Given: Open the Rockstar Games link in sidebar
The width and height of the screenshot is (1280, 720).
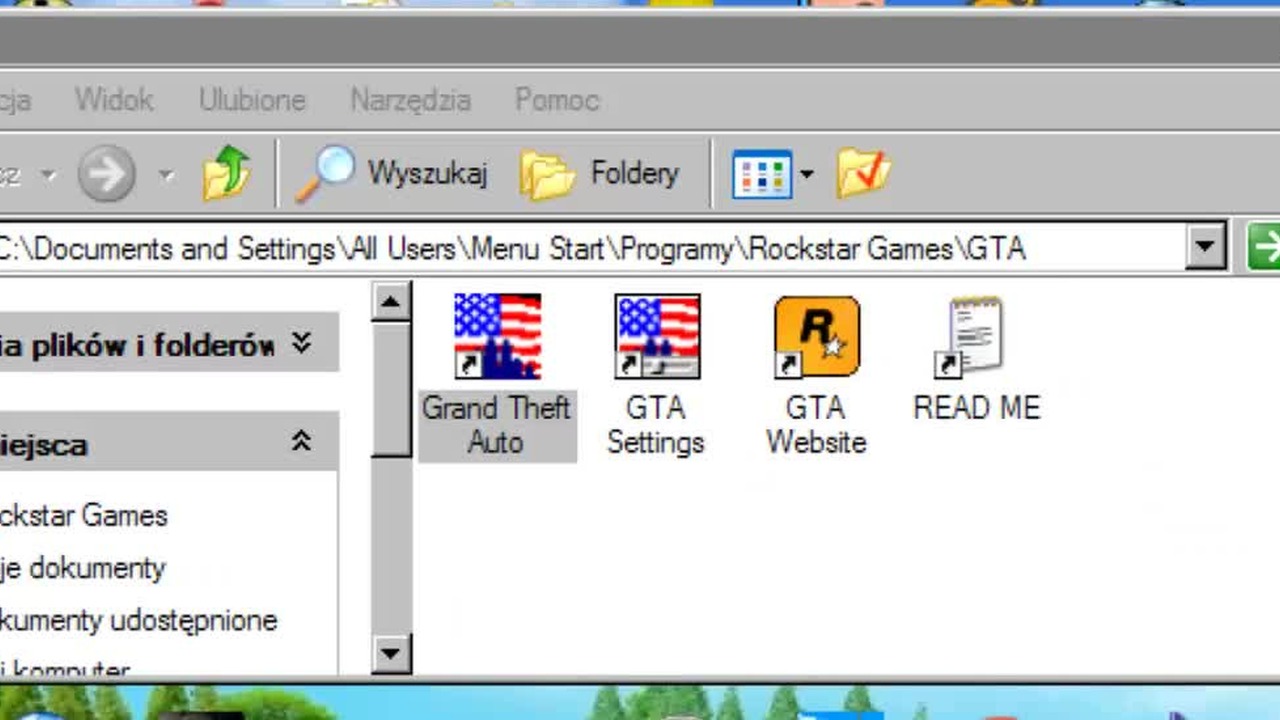Looking at the screenshot, I should tap(83, 516).
